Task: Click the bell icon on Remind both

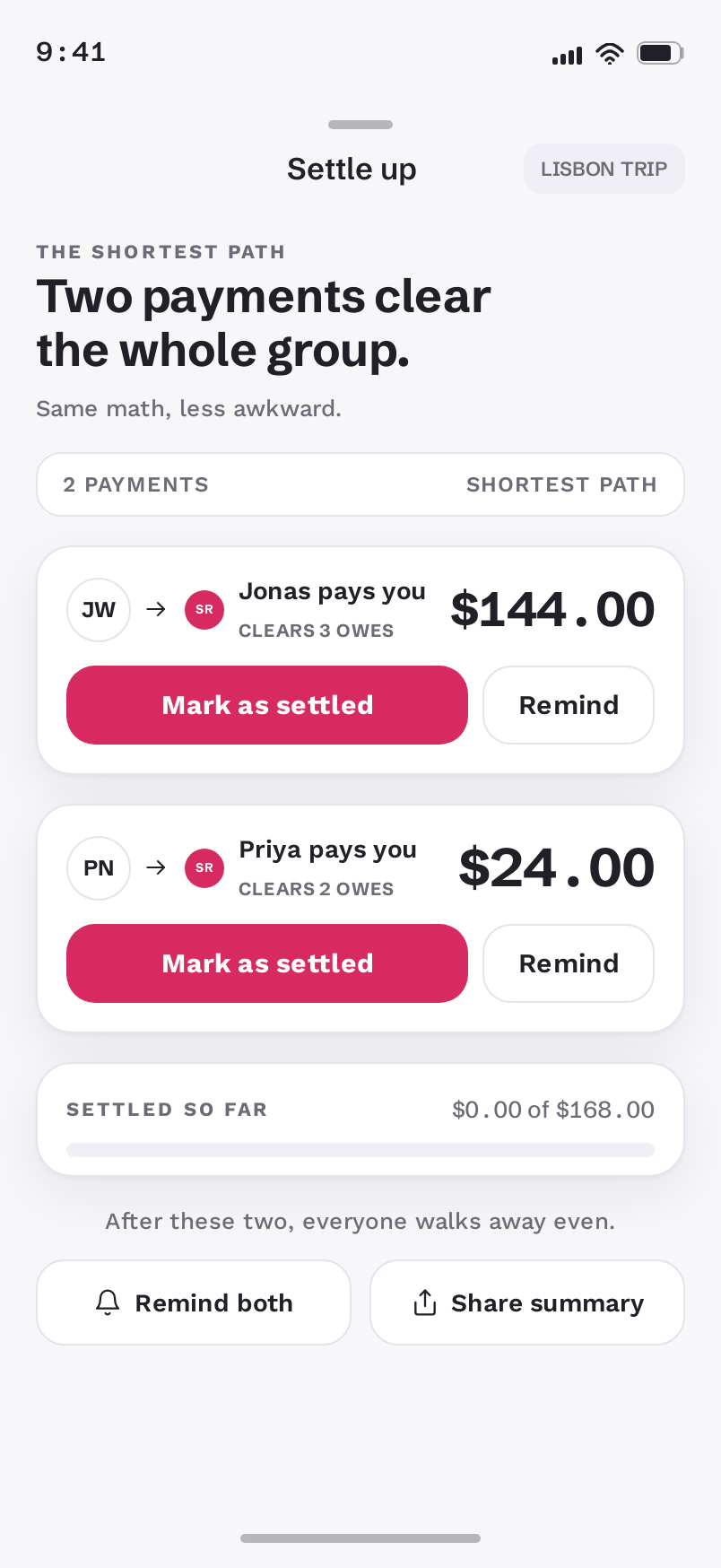Action: pyautogui.click(x=108, y=1302)
